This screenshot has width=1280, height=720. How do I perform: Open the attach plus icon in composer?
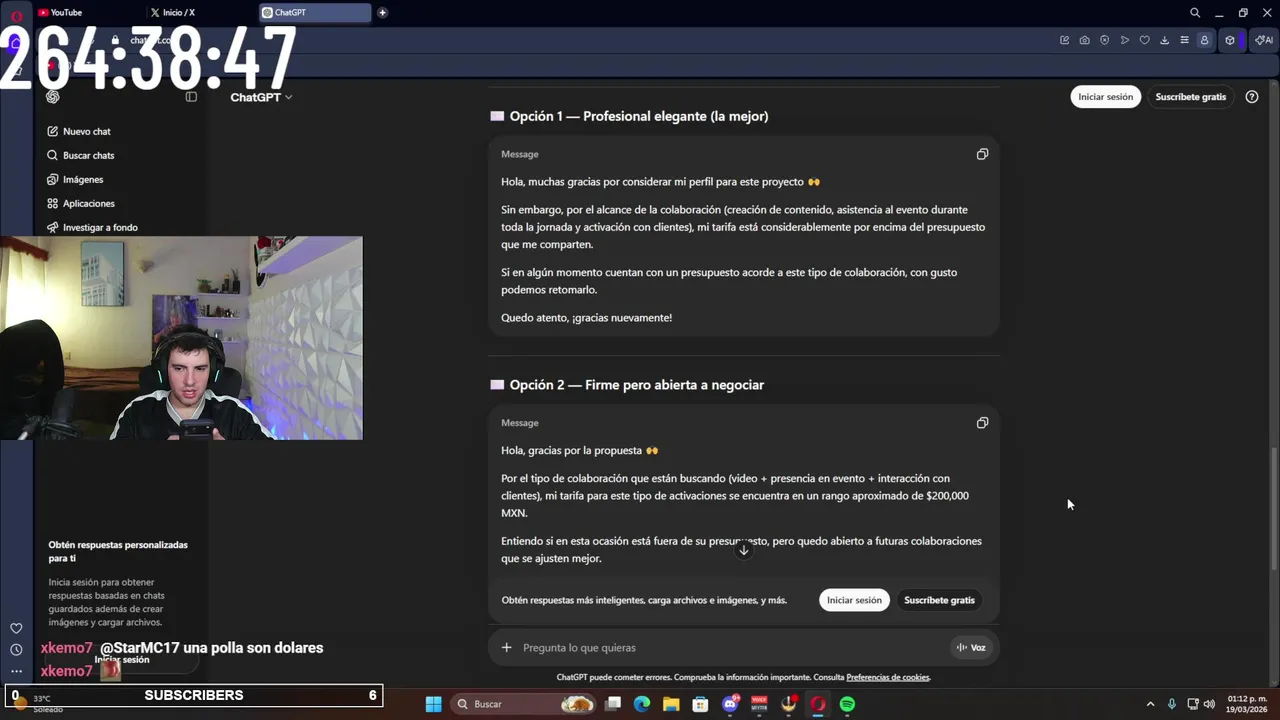coord(506,647)
